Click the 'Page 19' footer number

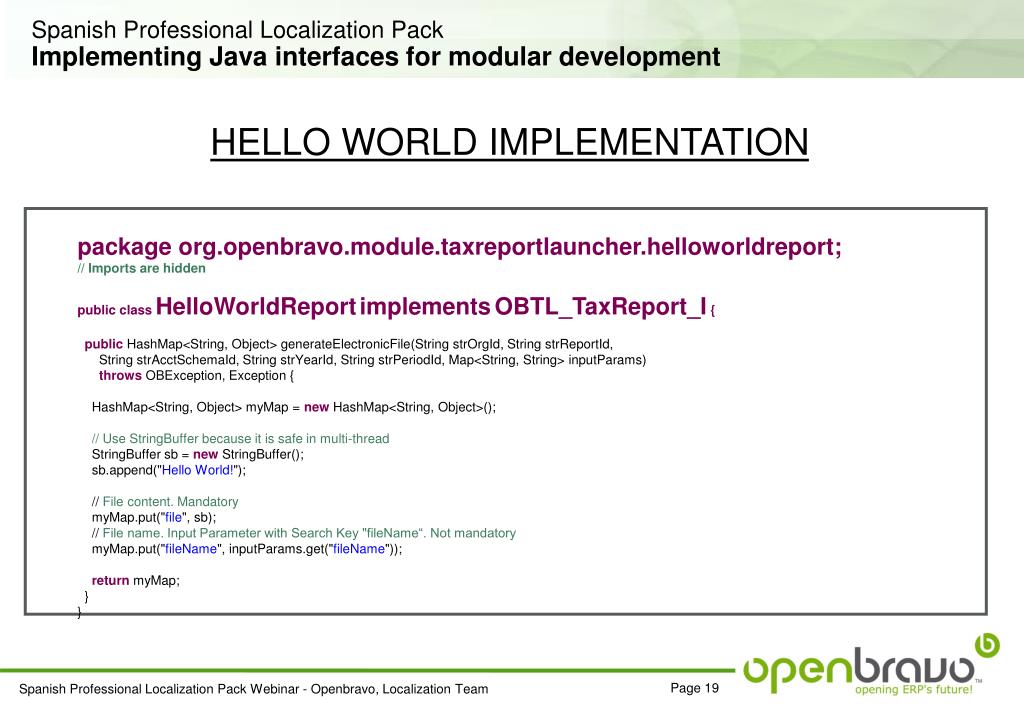point(694,687)
